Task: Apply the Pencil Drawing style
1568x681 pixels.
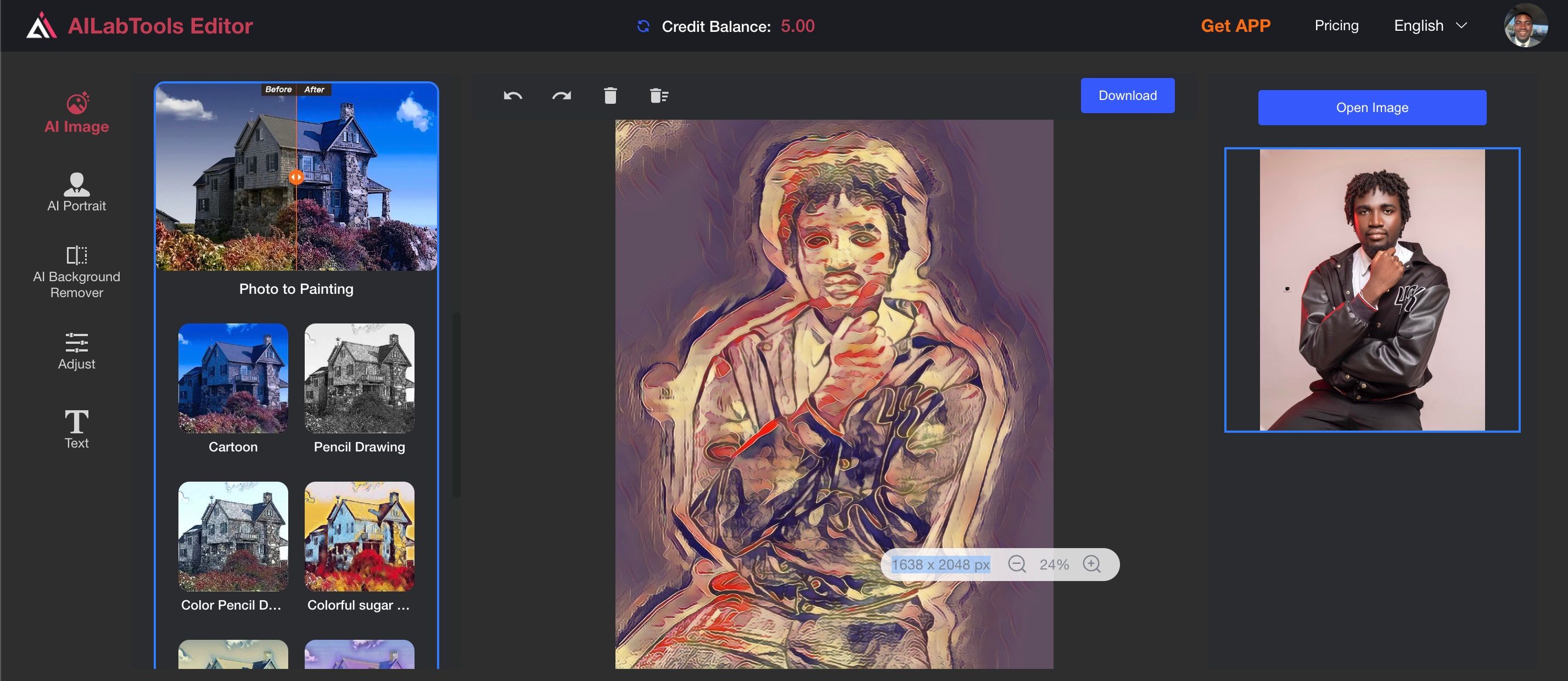Action: (359, 378)
